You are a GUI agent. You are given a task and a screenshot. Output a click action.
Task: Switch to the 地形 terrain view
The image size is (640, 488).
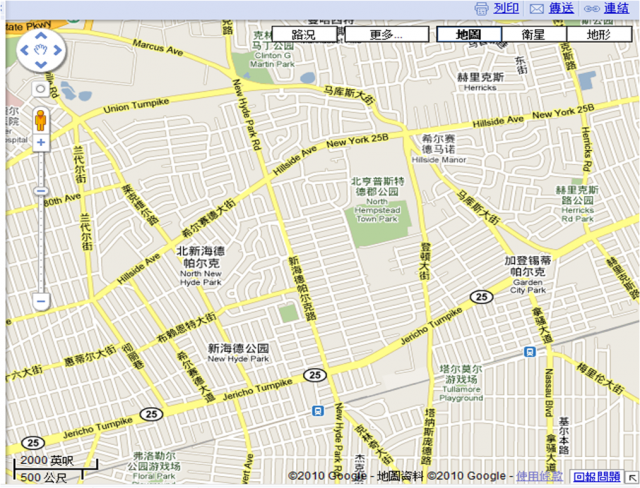click(x=599, y=34)
